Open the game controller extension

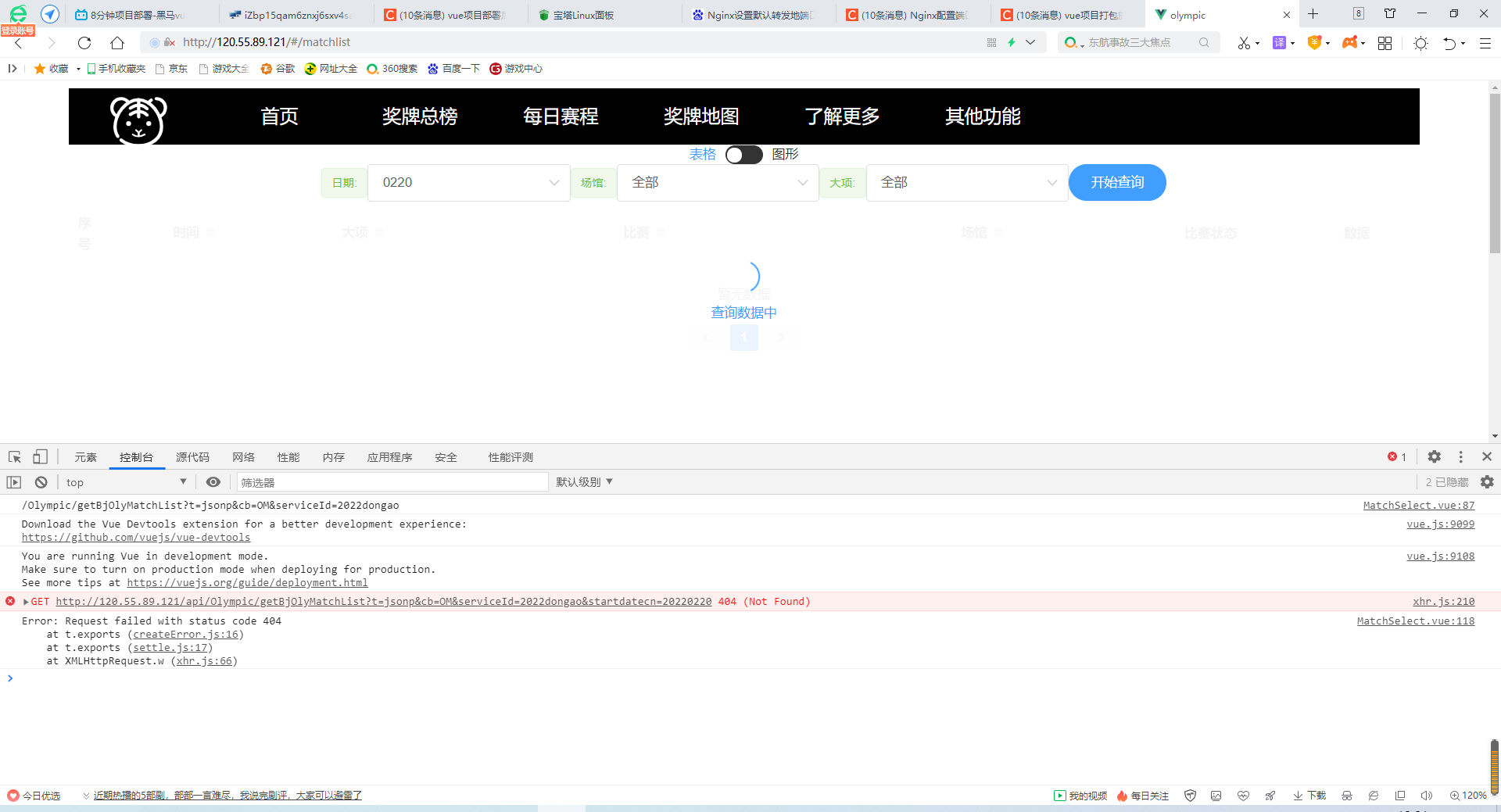click(1349, 43)
